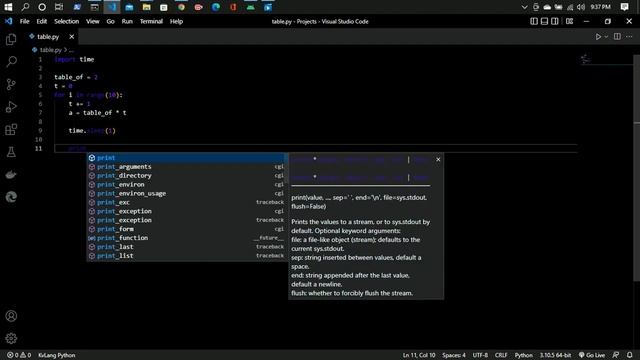Run Python file with play button
Image resolution: width=640 pixels, height=360 pixels.
coord(598,37)
